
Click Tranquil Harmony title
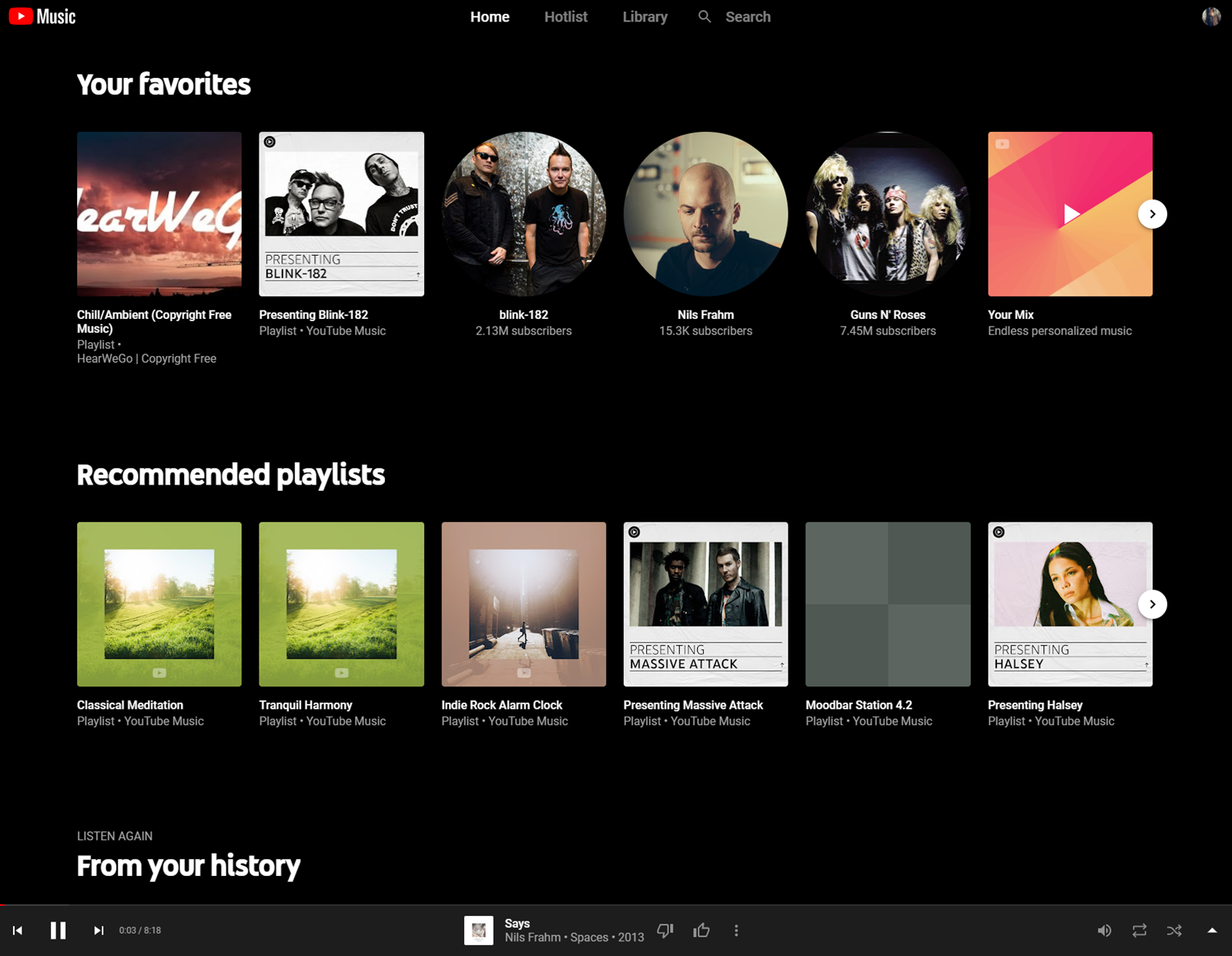coord(306,706)
